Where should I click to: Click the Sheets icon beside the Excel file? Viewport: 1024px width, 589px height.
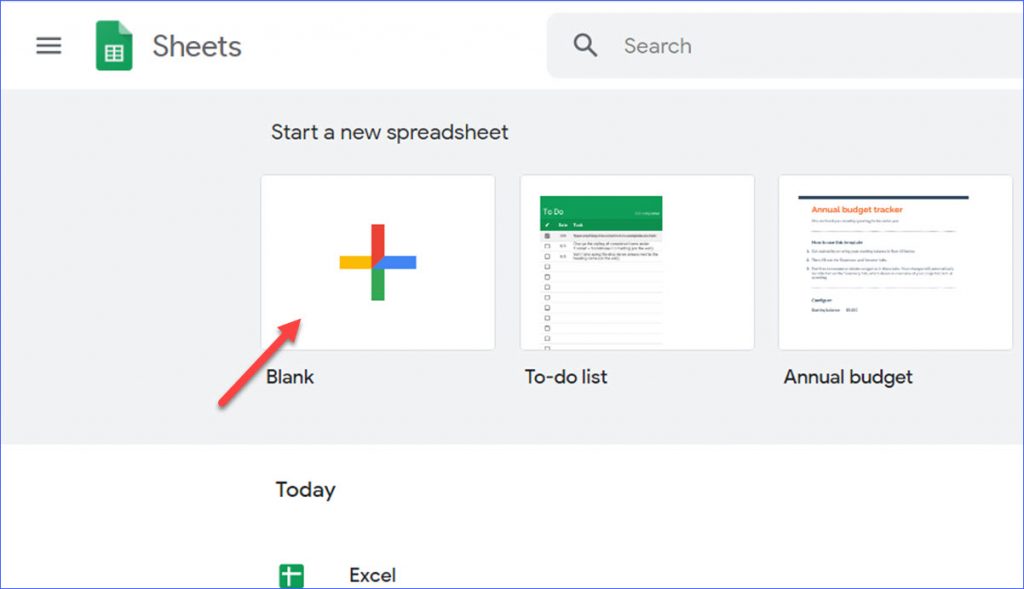pyautogui.click(x=289, y=574)
